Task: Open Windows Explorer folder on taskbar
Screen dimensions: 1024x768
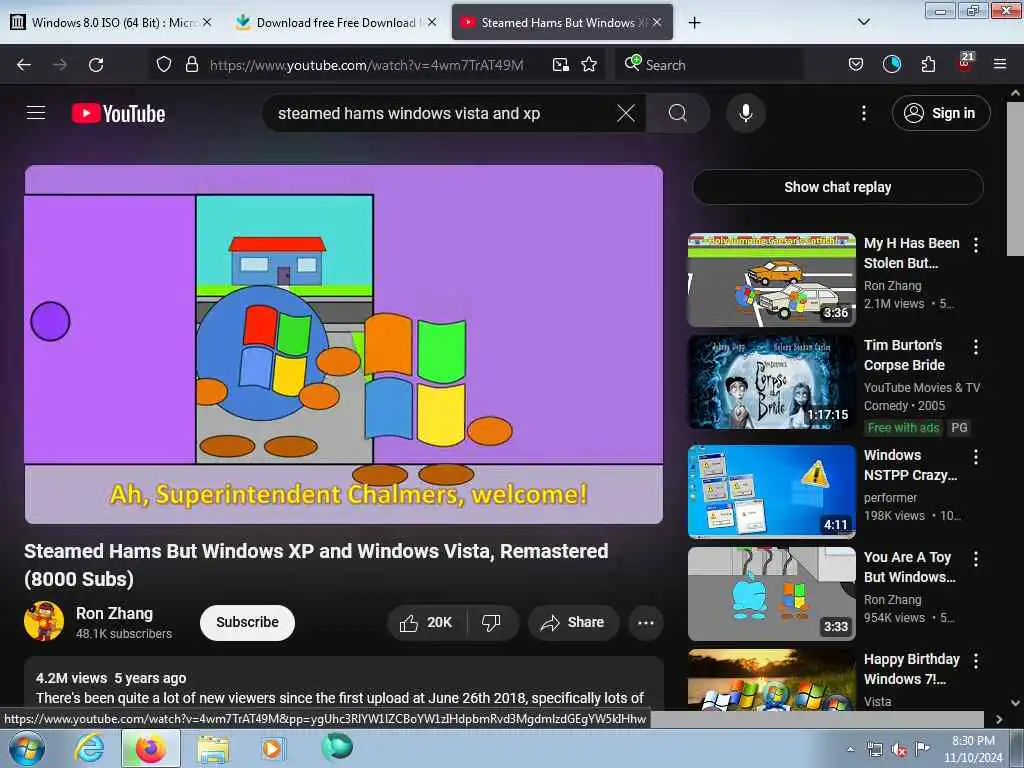Action: click(x=213, y=749)
